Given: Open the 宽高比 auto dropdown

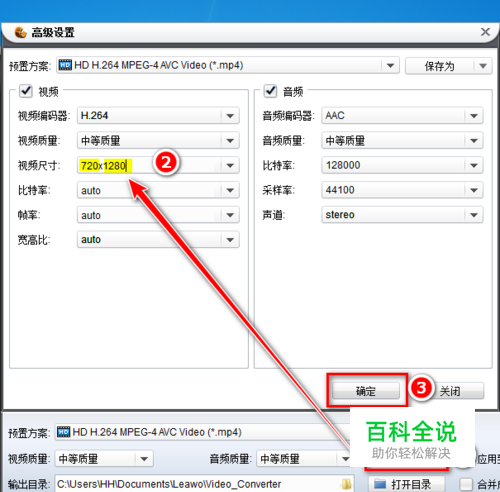Looking at the screenshot, I should coord(158,240).
